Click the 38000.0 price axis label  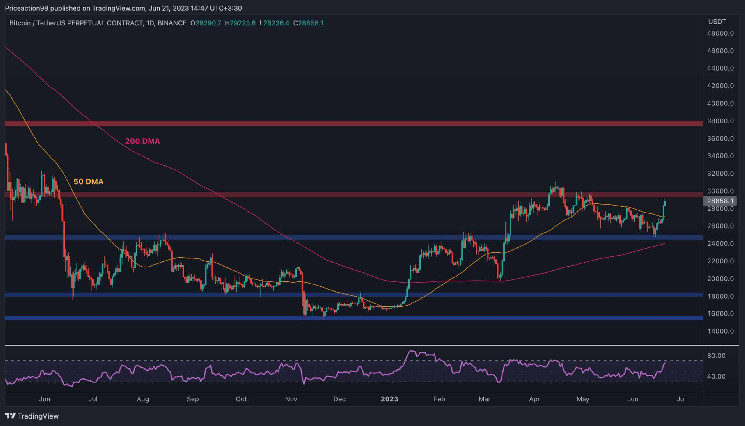click(720, 121)
